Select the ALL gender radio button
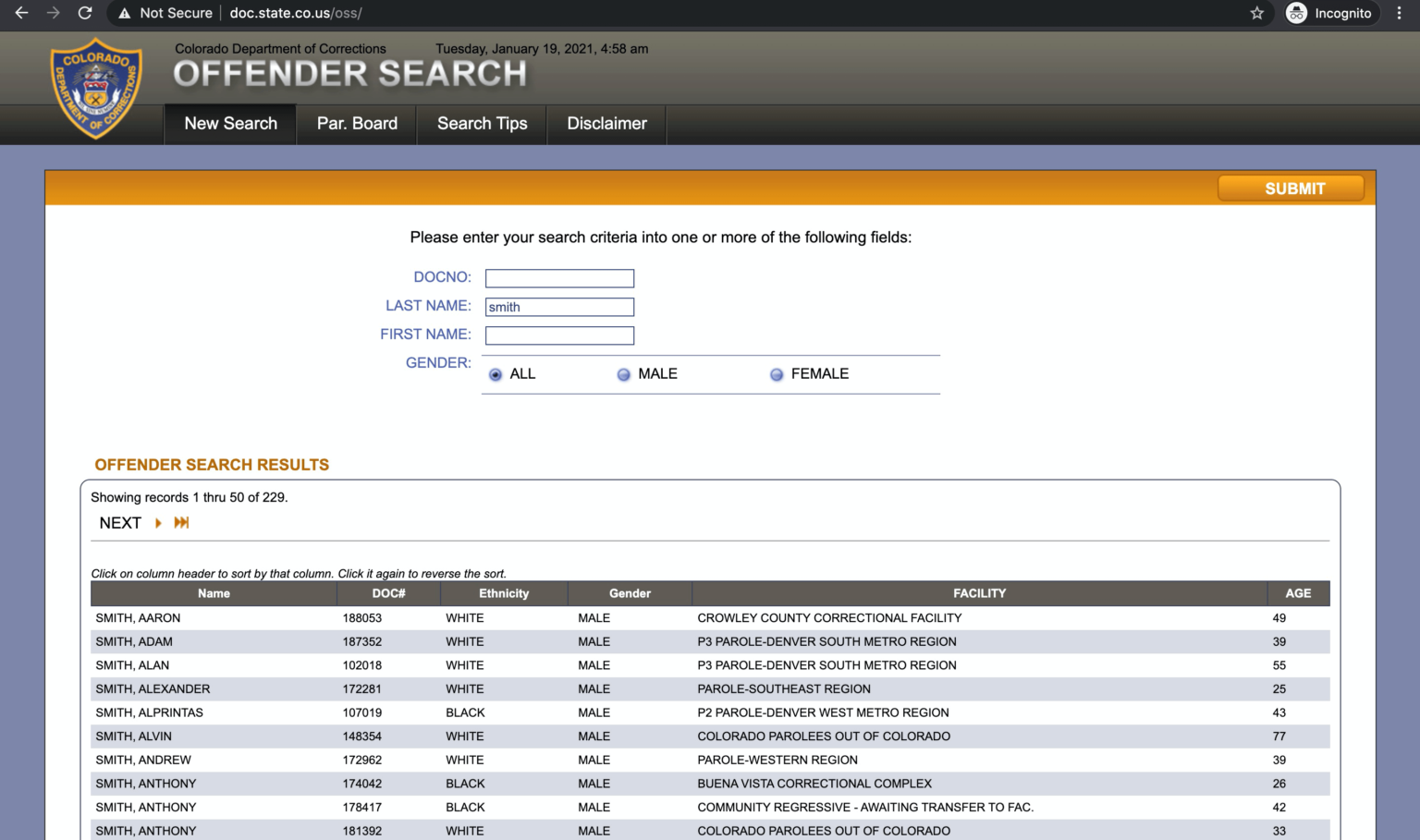The width and height of the screenshot is (1420, 840). coord(496,374)
